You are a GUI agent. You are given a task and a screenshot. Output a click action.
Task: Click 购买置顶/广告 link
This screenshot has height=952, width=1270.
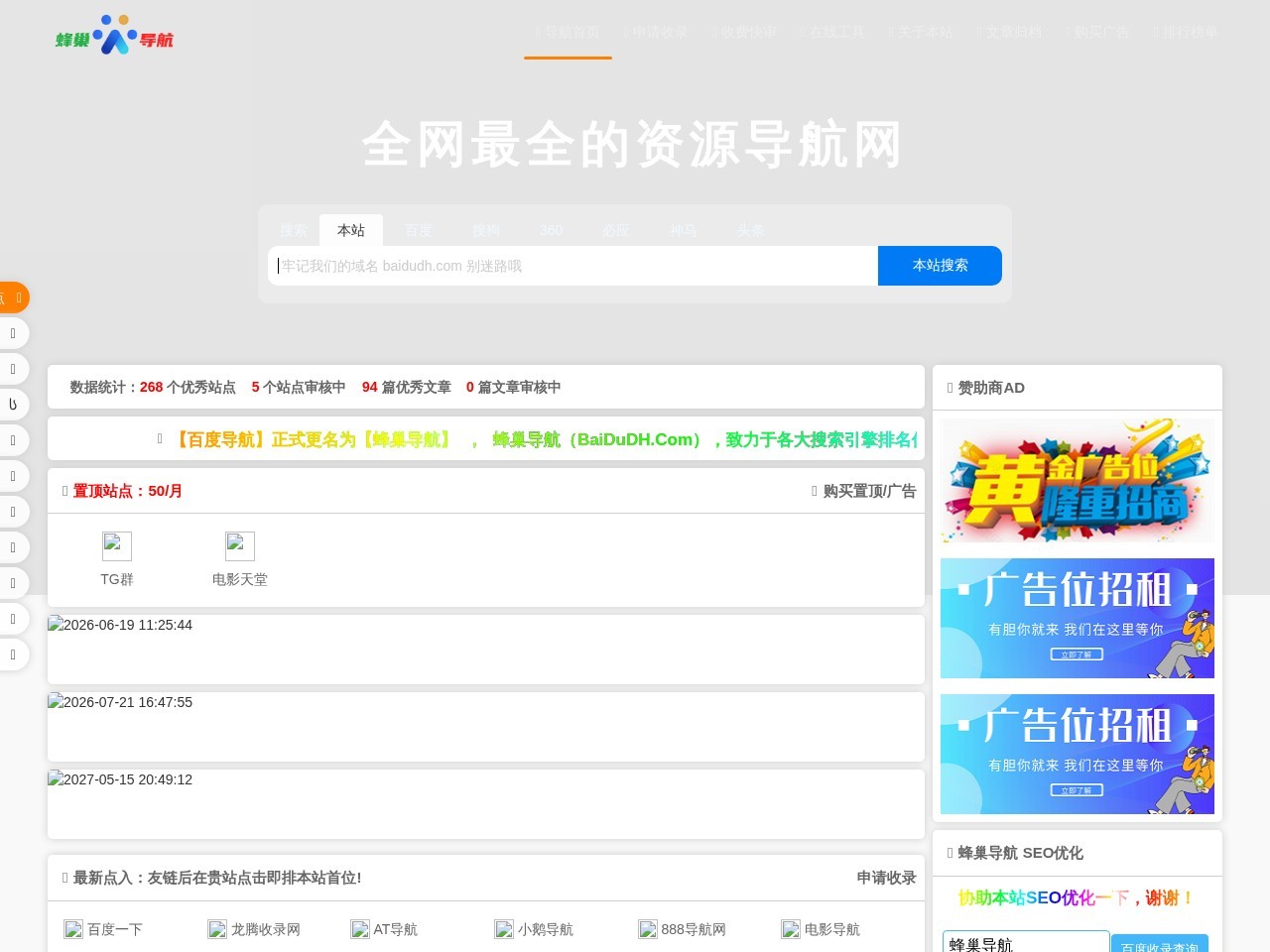click(863, 491)
